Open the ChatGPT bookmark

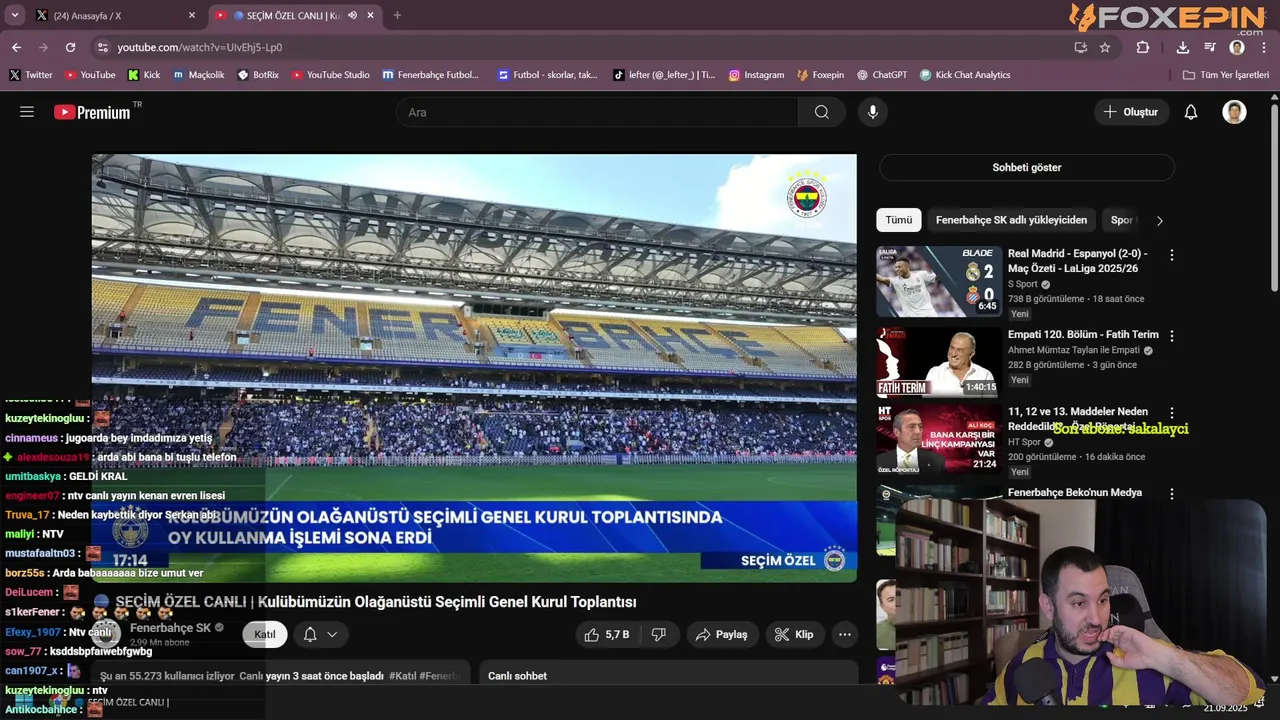[x=882, y=75]
